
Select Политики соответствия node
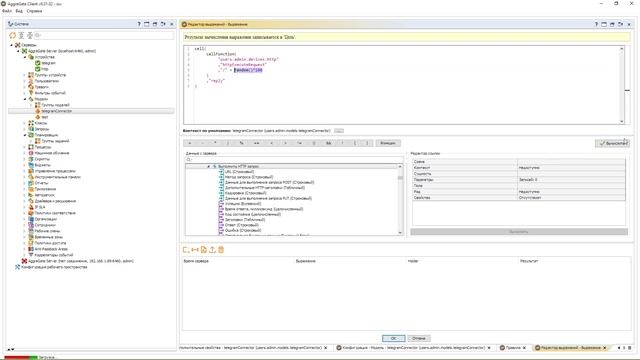(x=55, y=213)
